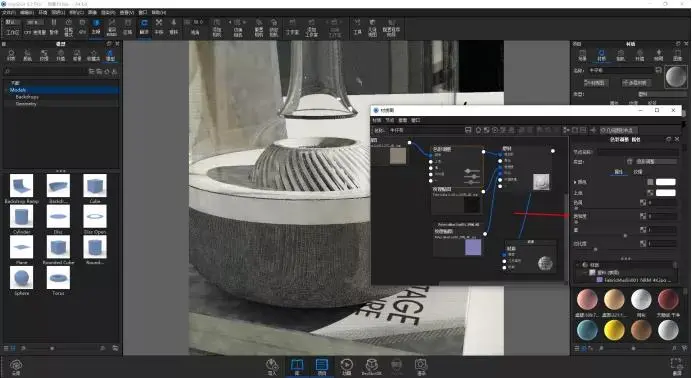Click the white color swatch in node properties
This screenshot has width=692, height=378.
[x=665, y=182]
